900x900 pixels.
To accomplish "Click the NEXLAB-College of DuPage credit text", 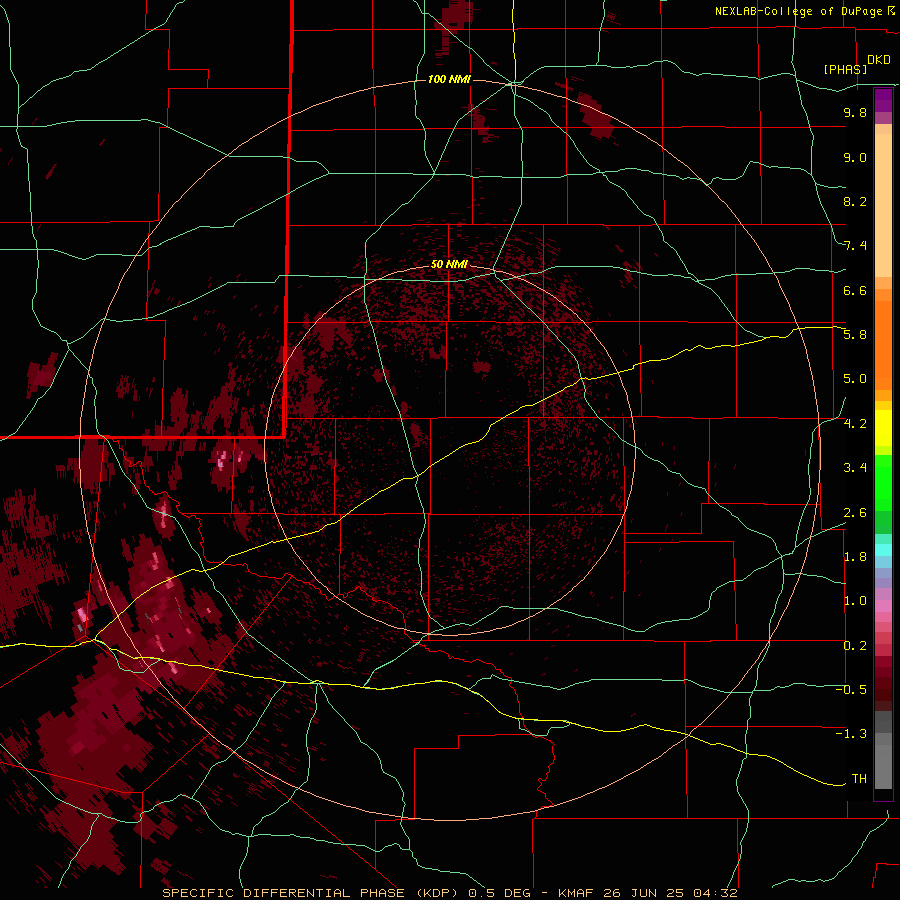I will [x=800, y=11].
